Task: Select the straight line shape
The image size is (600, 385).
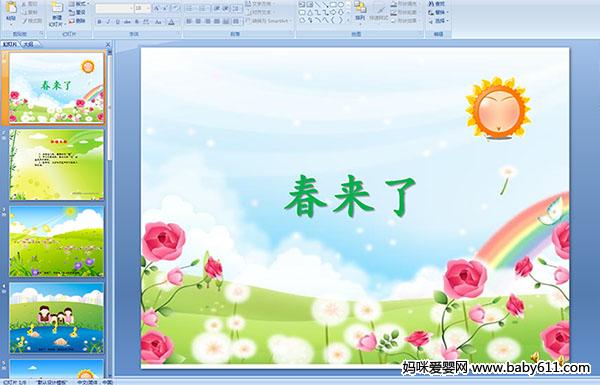Action: pos(317,5)
